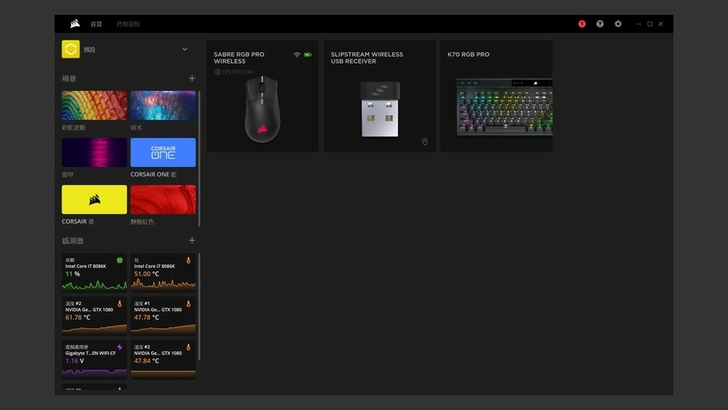Select the blue rain scene thumbnail

[x=163, y=105]
